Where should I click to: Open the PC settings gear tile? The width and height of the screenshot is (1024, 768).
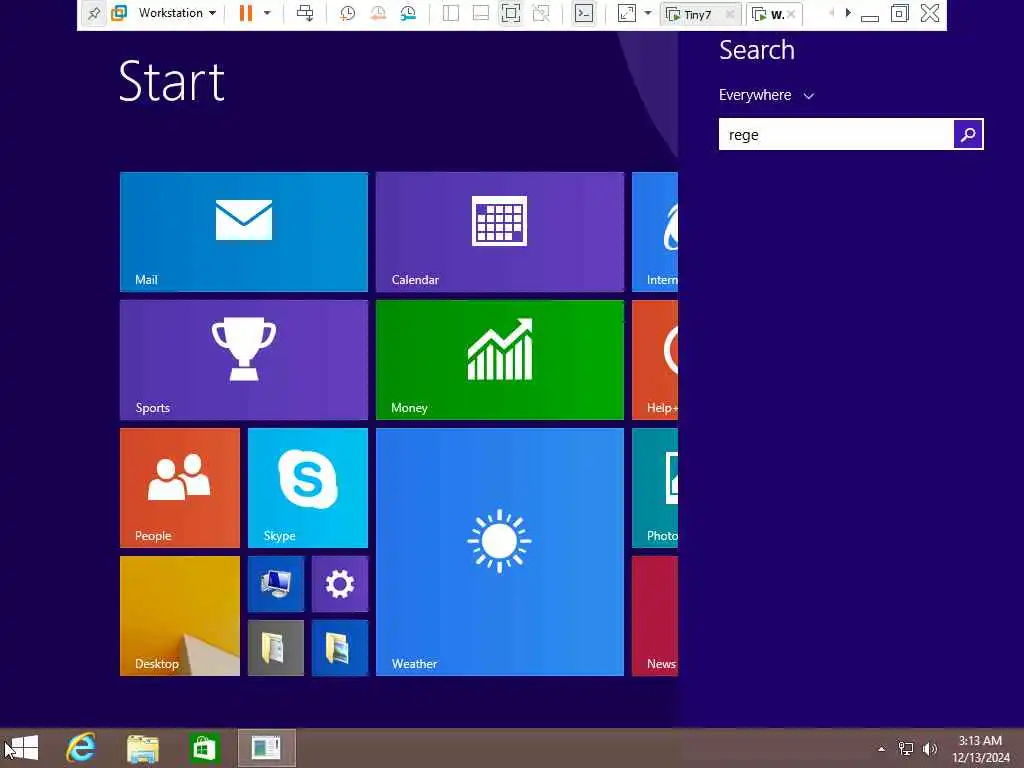click(x=340, y=584)
